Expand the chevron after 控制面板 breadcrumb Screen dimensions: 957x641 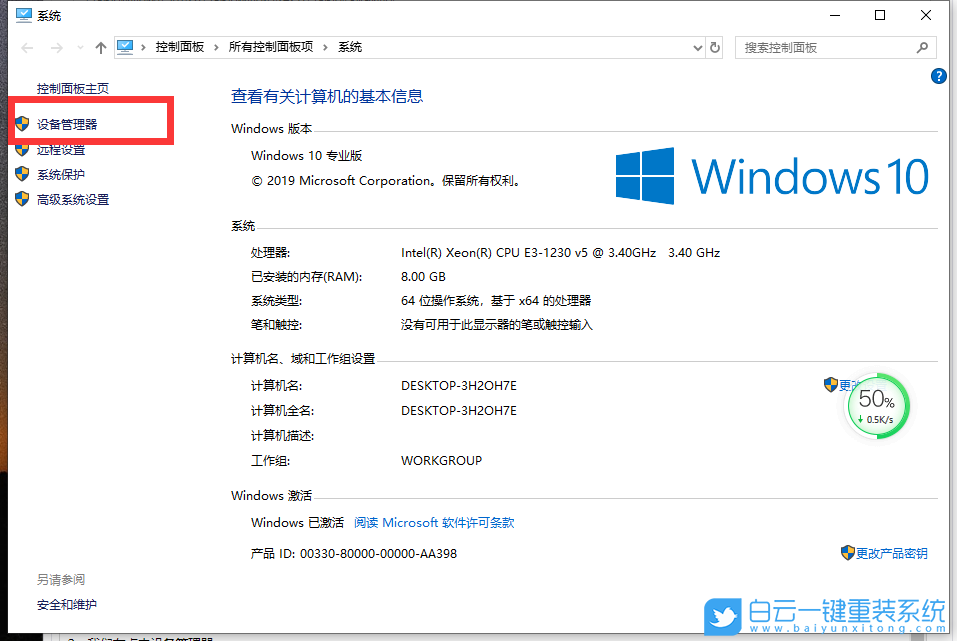214,46
